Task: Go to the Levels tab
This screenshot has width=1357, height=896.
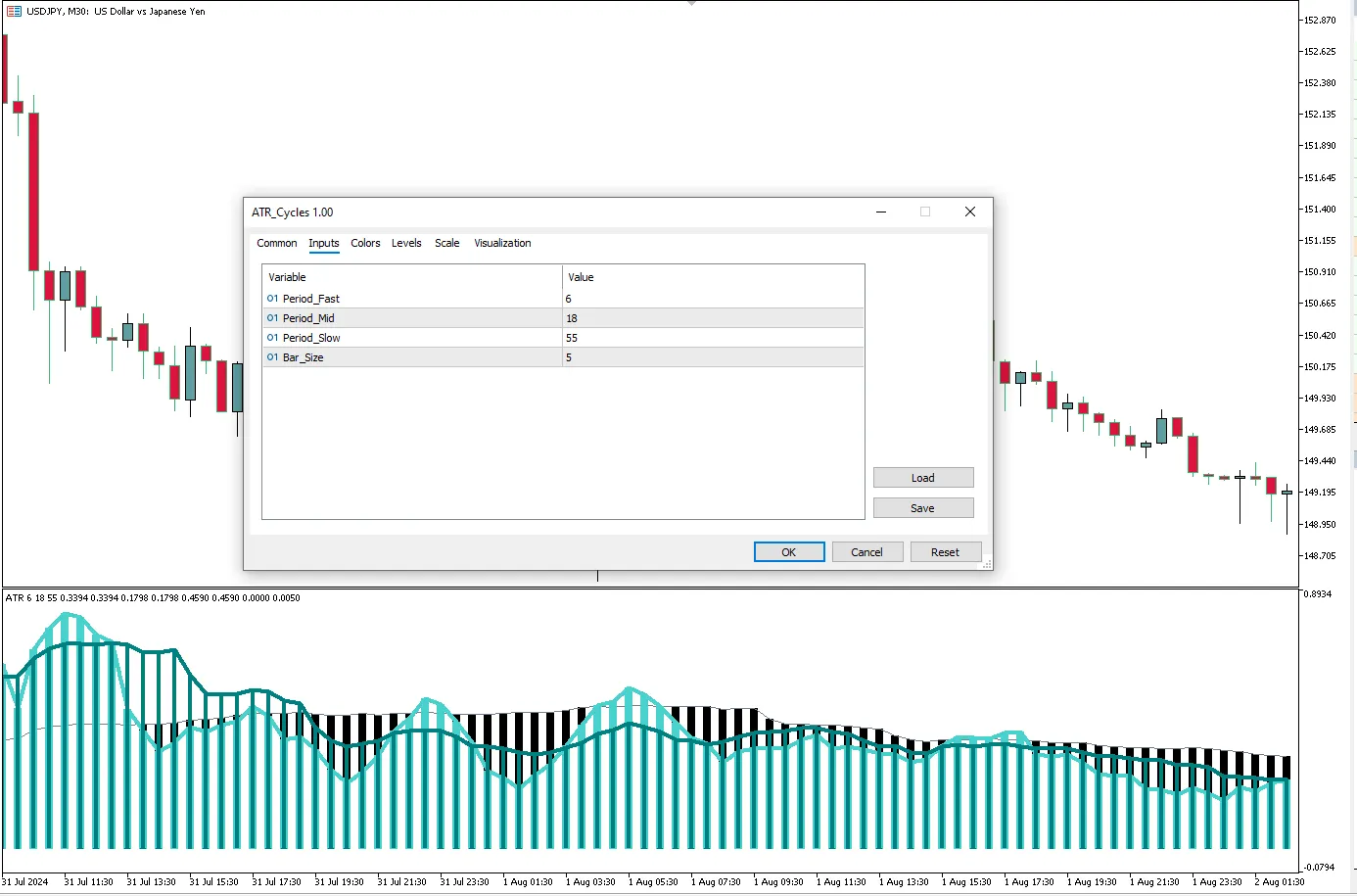Action: (406, 243)
